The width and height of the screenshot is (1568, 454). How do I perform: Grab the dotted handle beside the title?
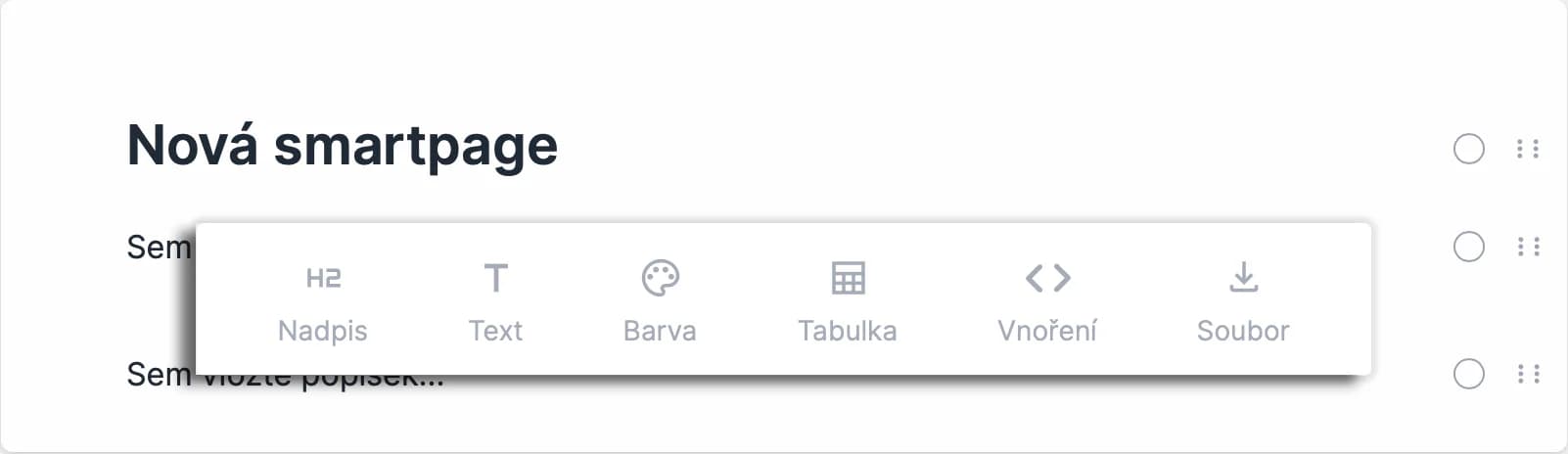pos(1528,149)
